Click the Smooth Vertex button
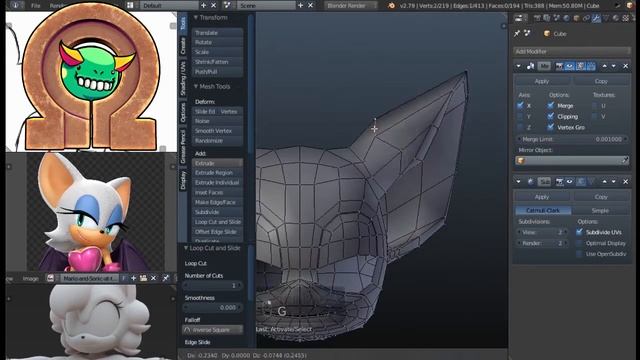The height and width of the screenshot is (360, 640). click(217, 131)
